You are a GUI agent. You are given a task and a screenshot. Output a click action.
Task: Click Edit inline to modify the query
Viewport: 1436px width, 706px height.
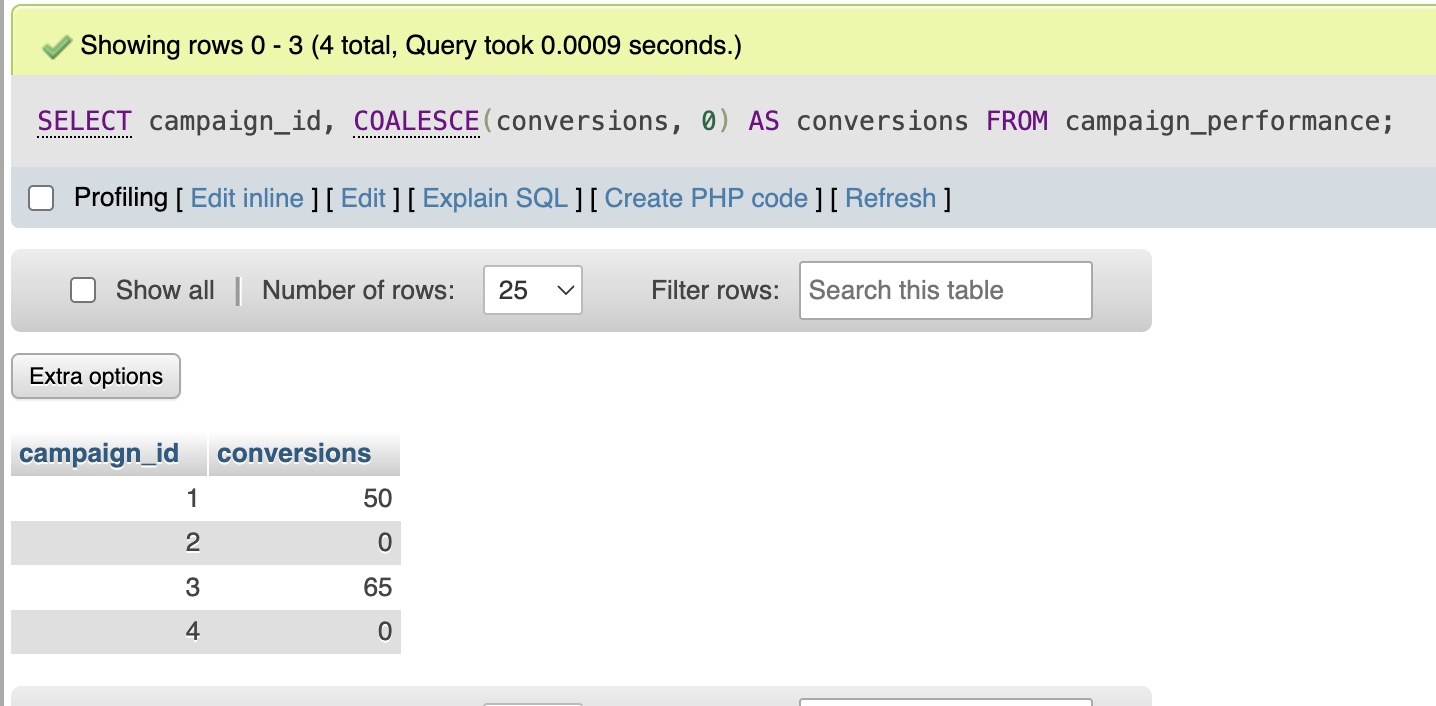click(246, 198)
